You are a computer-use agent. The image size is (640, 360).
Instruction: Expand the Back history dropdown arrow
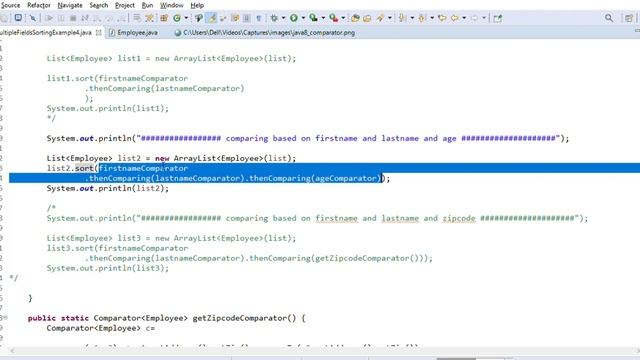[x=464, y=18]
